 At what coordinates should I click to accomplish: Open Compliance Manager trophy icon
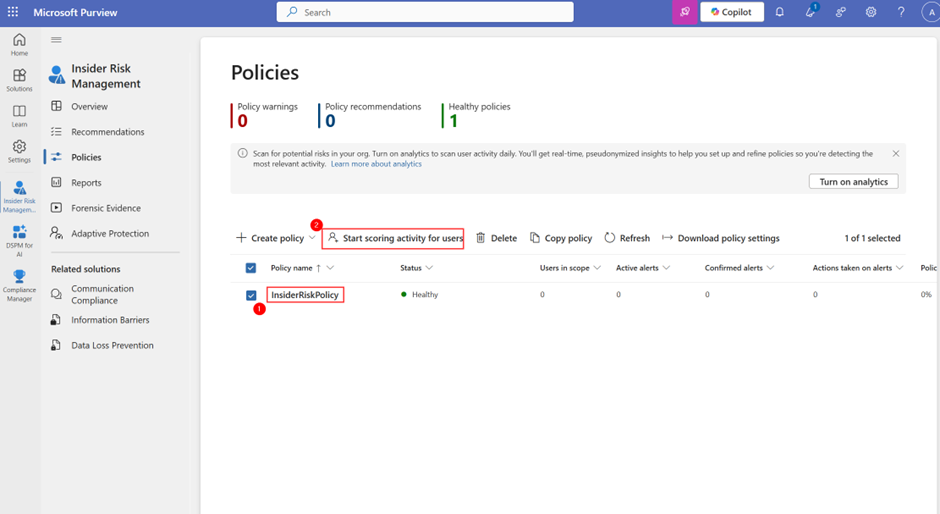click(19, 285)
